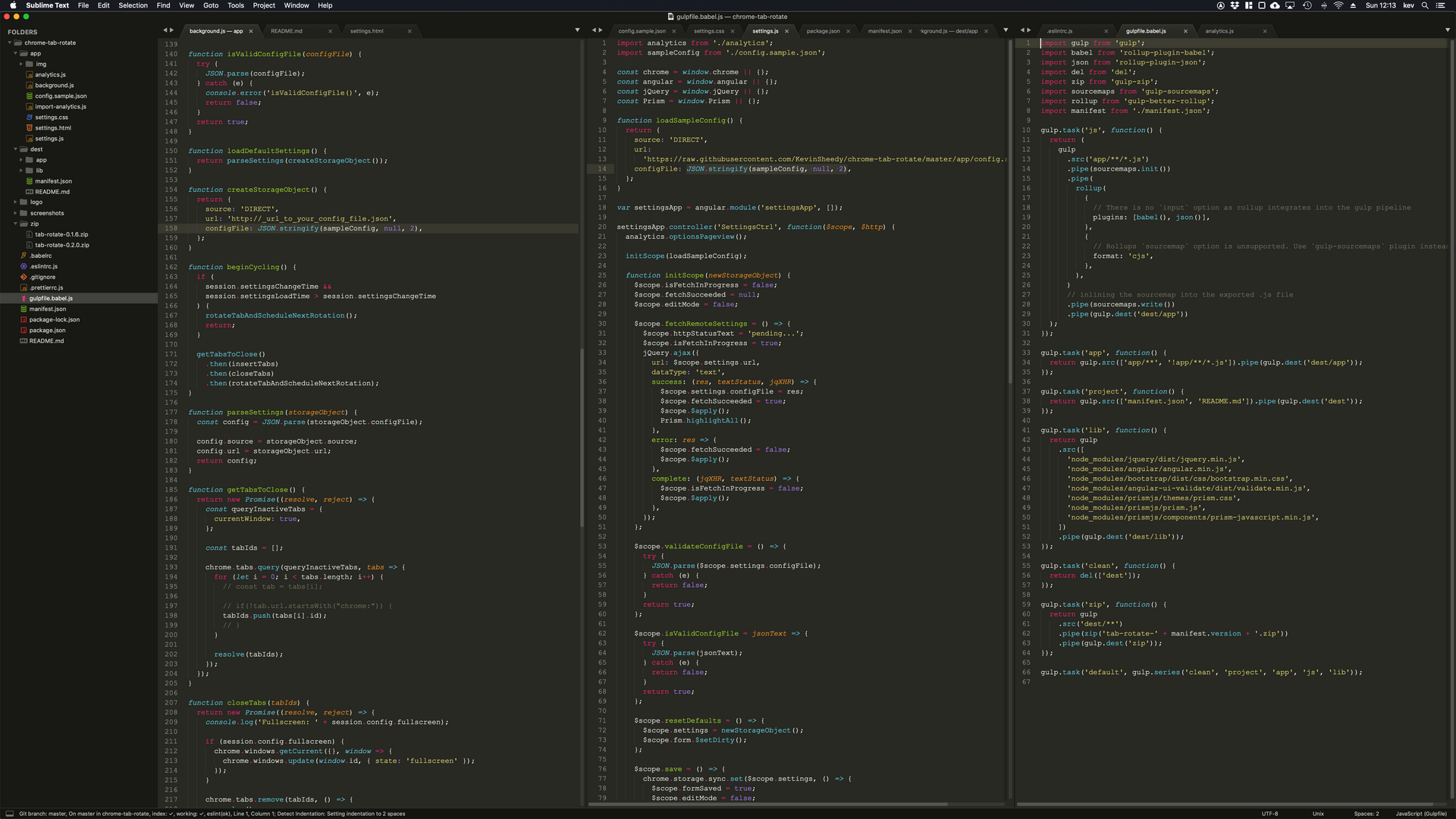Click the .gitignore git file icon
This screenshot has height=819, width=1456.
click(x=24, y=278)
